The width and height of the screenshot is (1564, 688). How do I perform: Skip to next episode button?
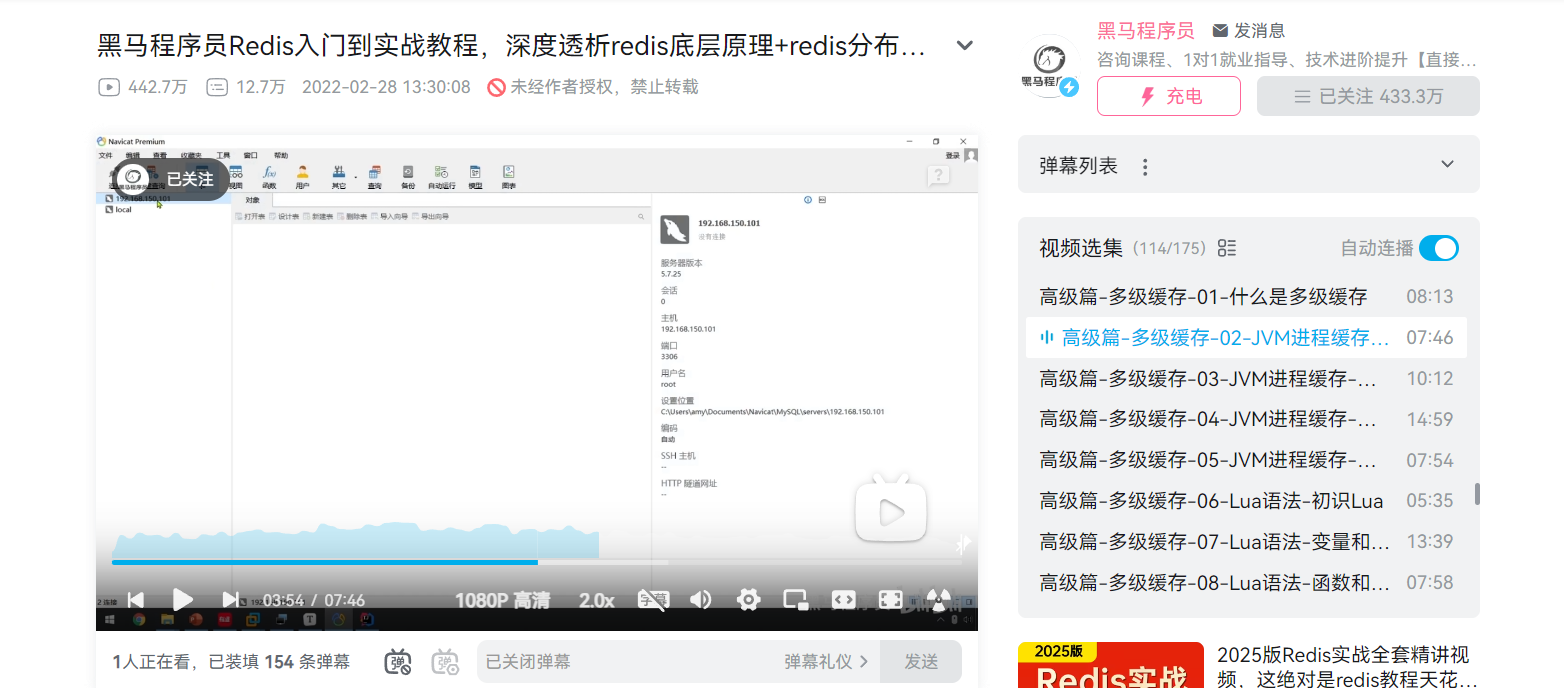click(230, 600)
